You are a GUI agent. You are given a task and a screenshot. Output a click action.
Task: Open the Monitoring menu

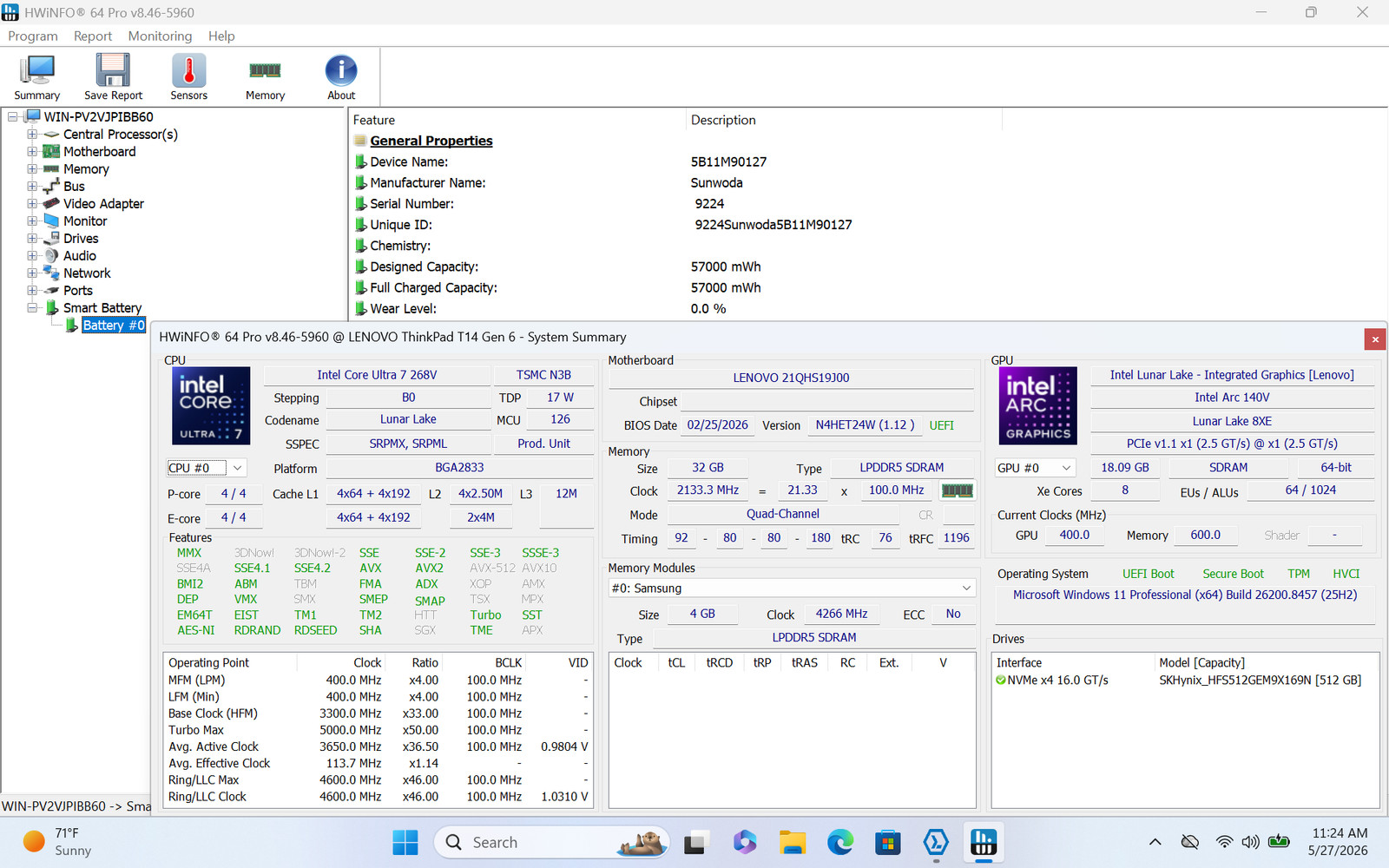tap(160, 36)
